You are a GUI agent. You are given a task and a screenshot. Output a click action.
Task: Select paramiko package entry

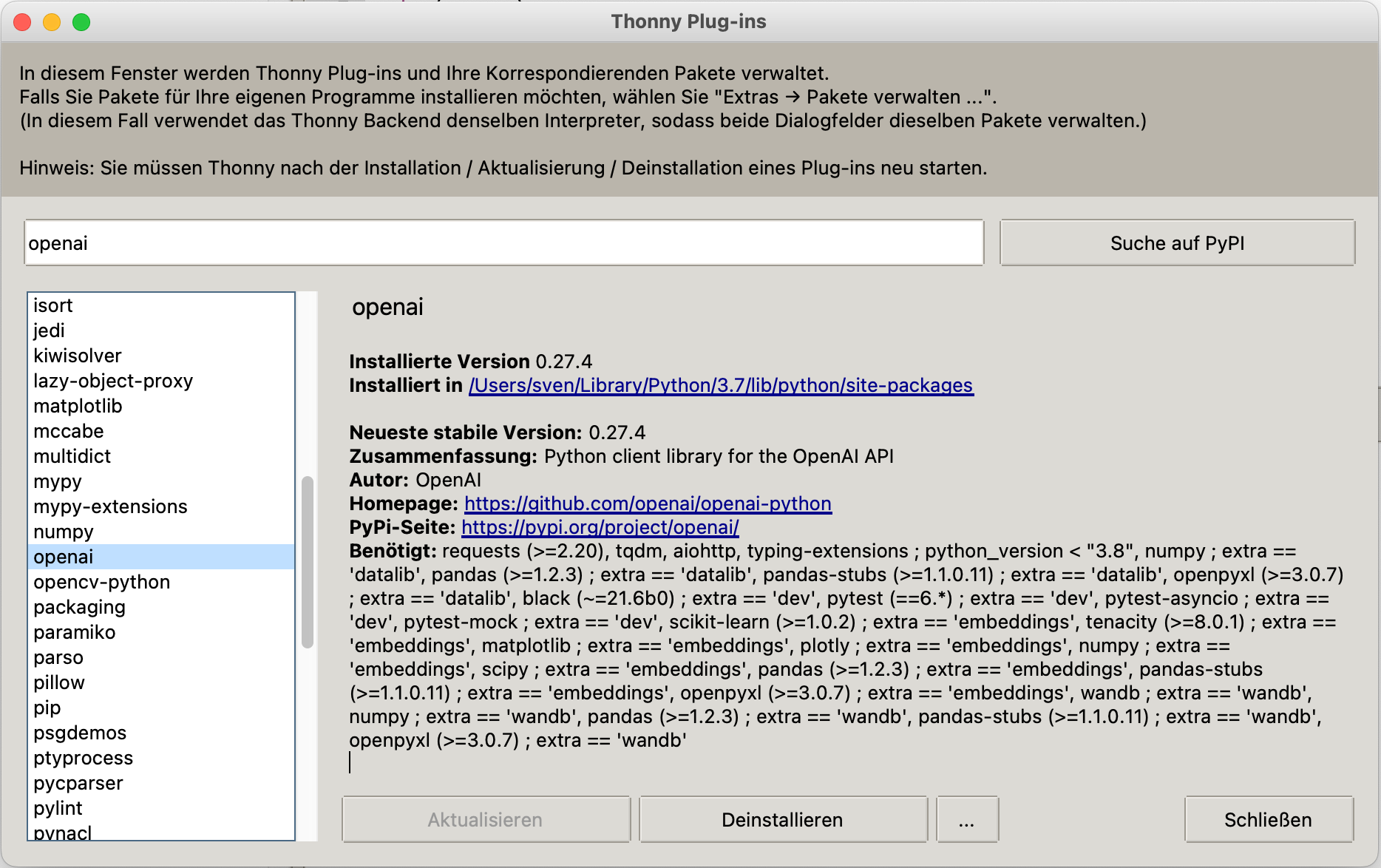161,632
